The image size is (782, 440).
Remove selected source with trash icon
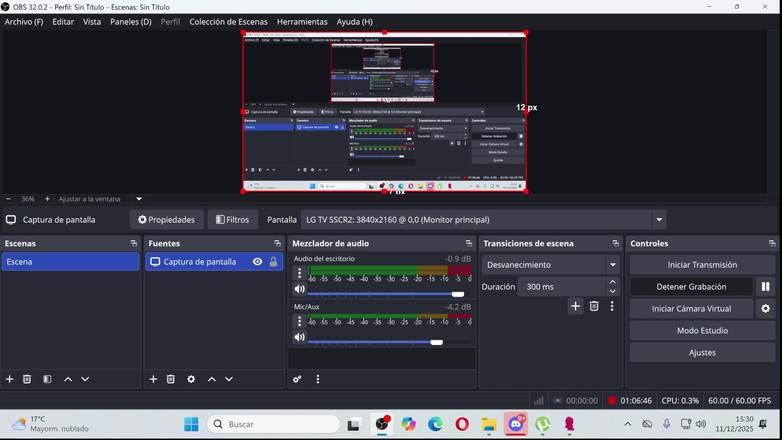pos(171,379)
